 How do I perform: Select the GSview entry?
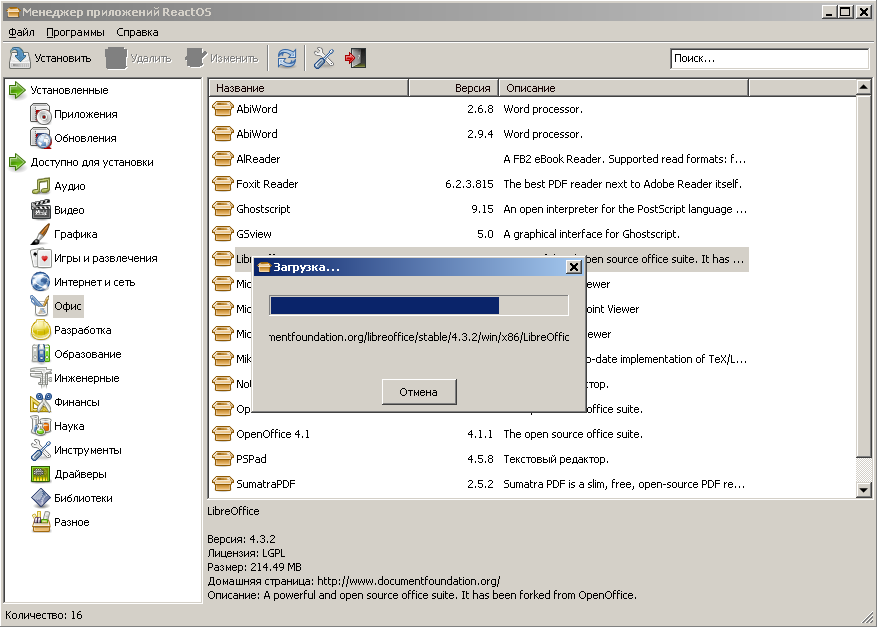(x=479, y=234)
